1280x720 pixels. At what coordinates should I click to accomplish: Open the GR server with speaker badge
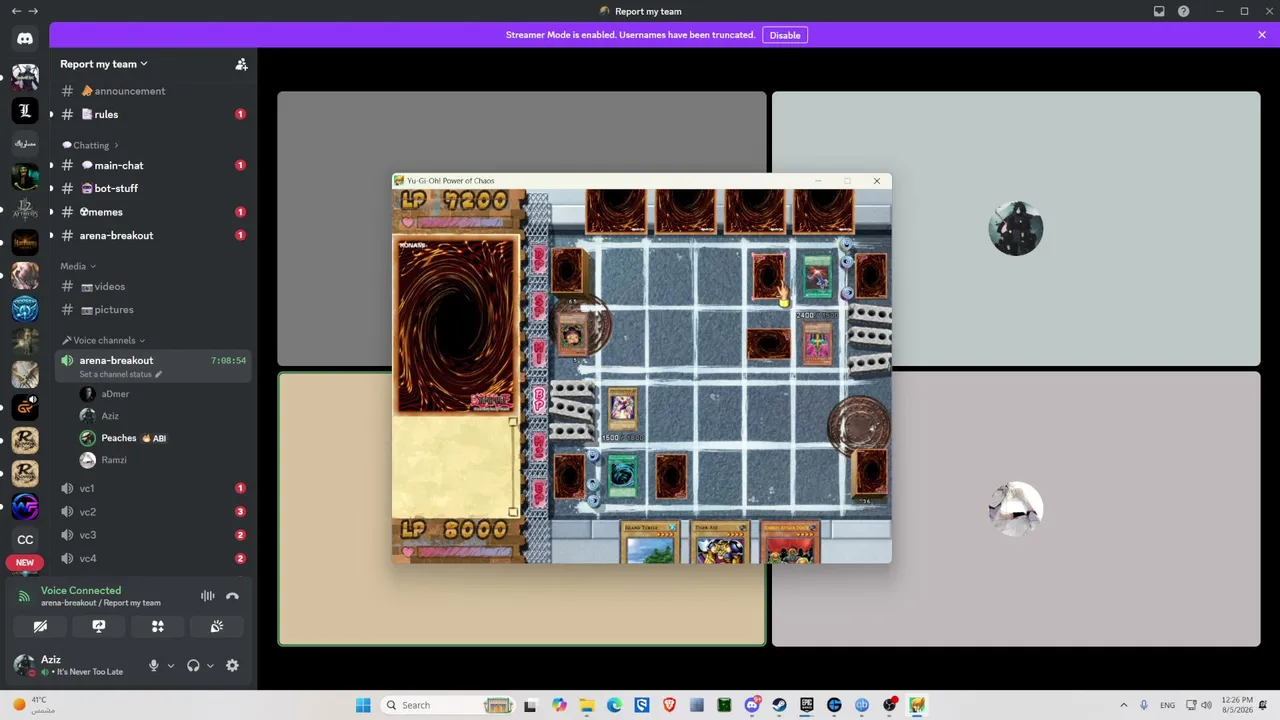[x=25, y=407]
